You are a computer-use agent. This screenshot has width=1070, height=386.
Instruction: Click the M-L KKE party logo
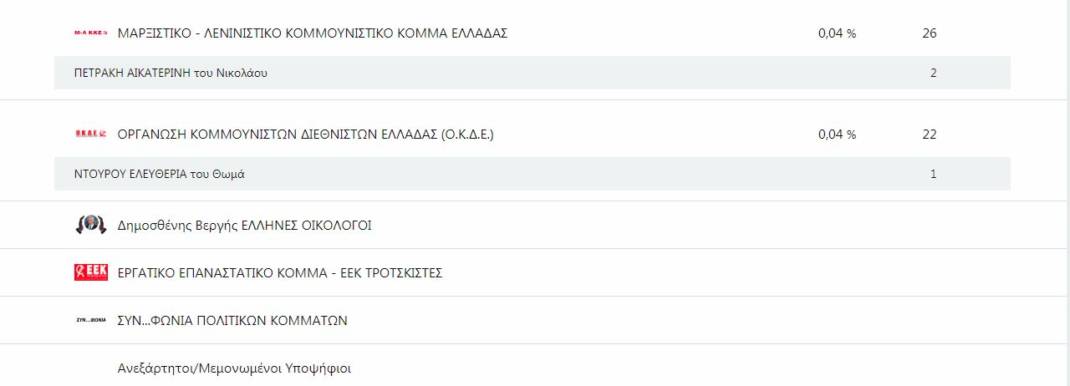[x=90, y=33]
